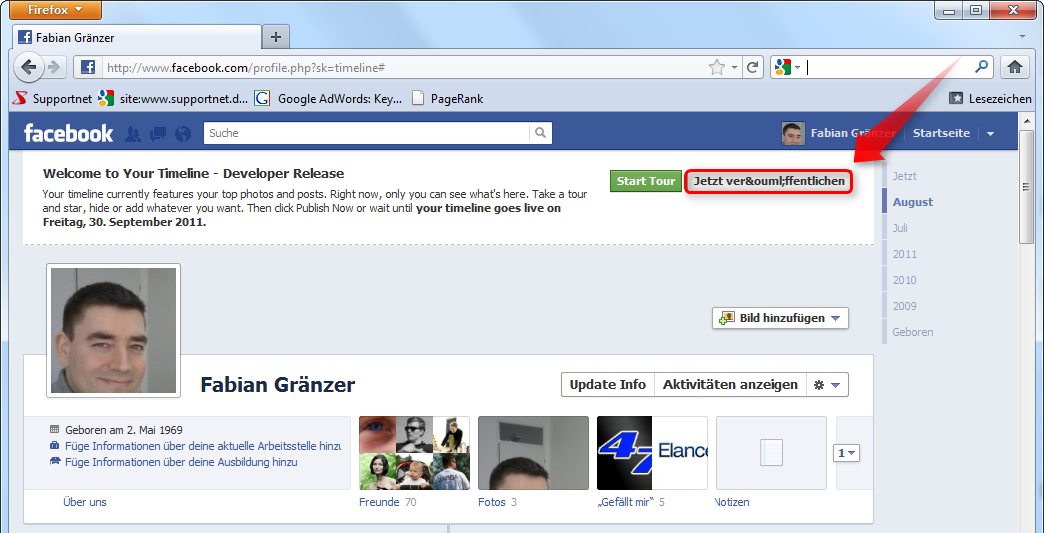Click the Facebook search magnifier button

coord(541,133)
